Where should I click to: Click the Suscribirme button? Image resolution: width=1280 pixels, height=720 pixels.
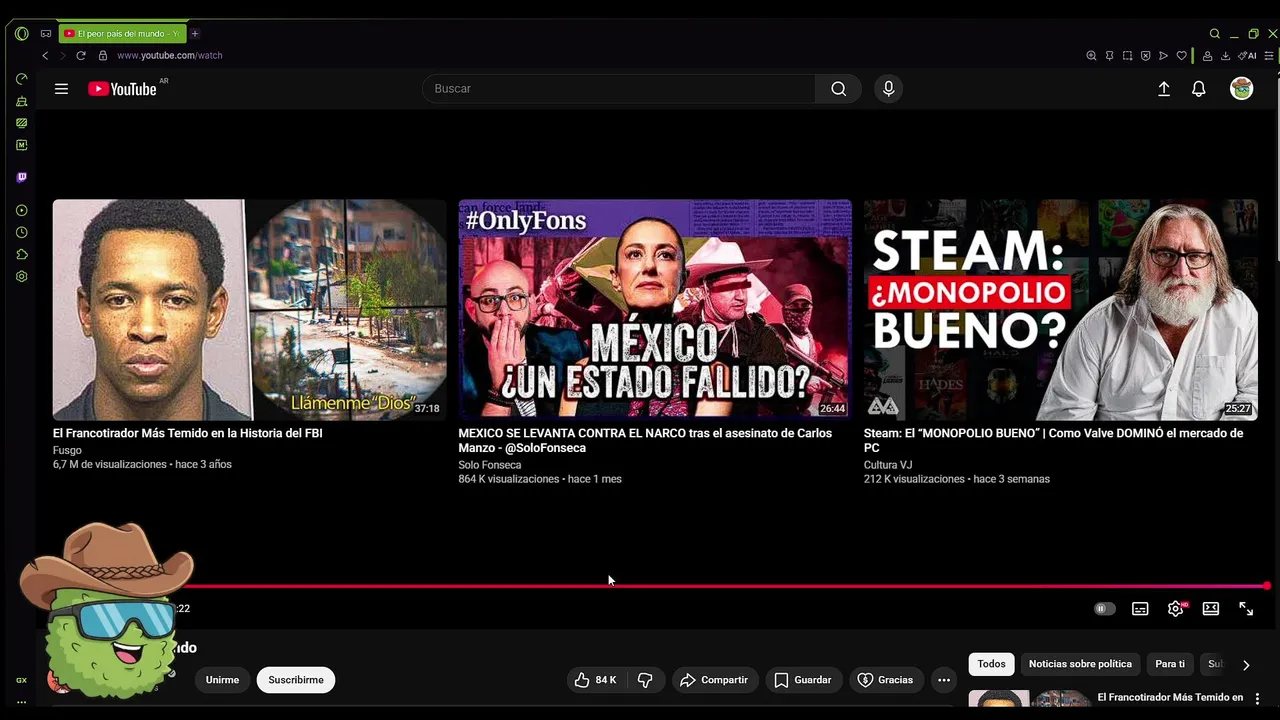[296, 680]
